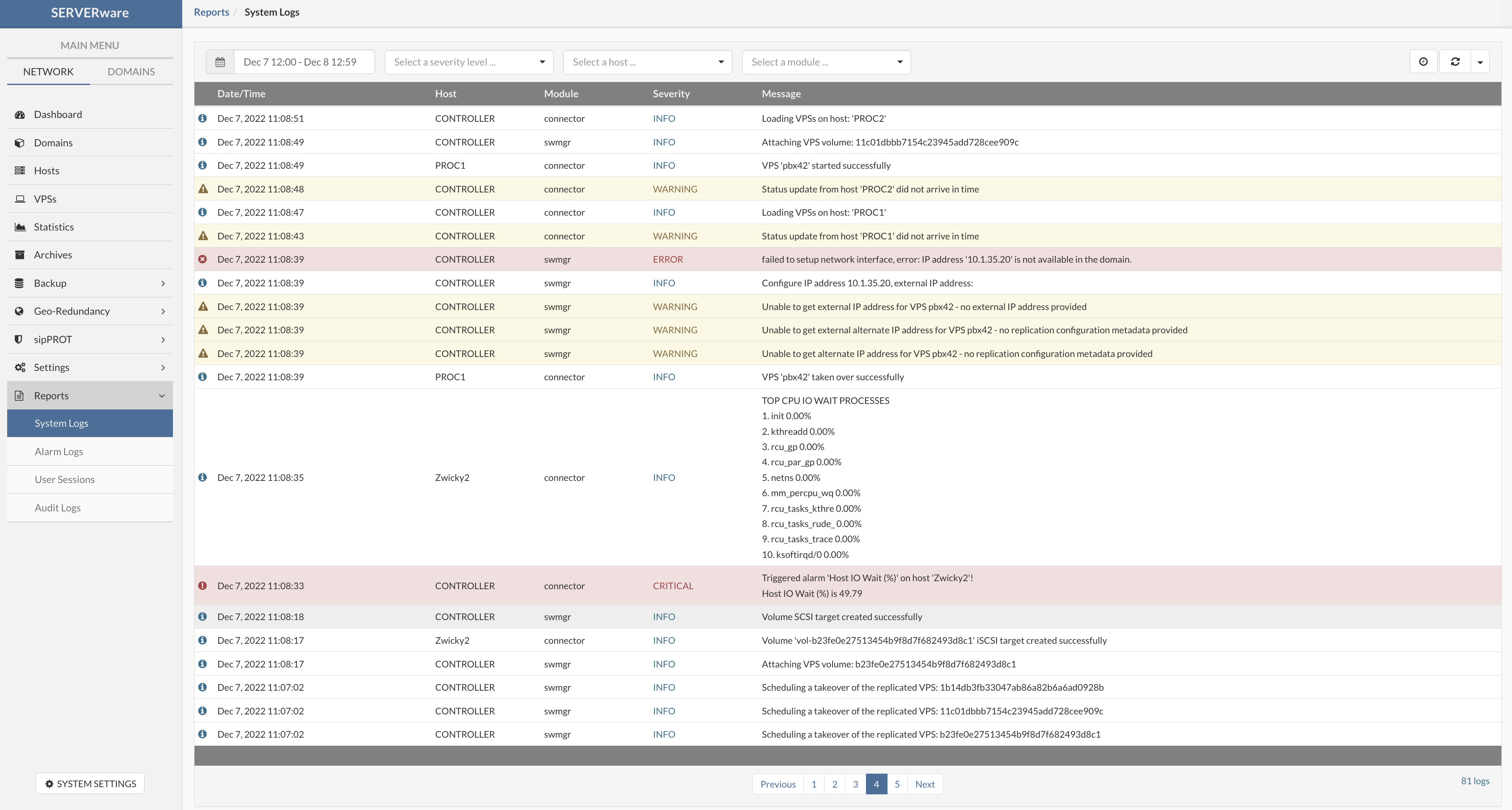This screenshot has height=810, width=1512.
Task: Click the Settings gears icon
Action: pos(19,367)
